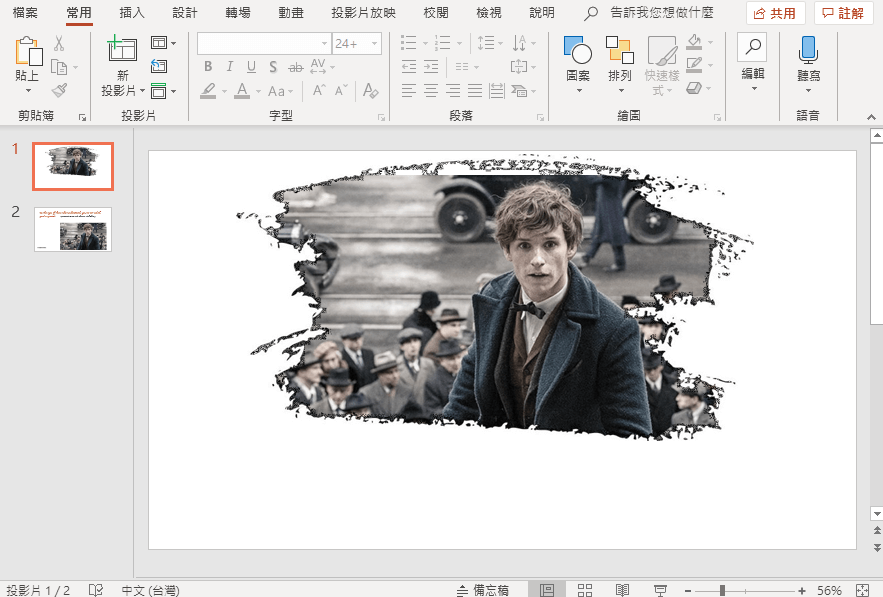Align text left in paragraph group

[x=409, y=91]
